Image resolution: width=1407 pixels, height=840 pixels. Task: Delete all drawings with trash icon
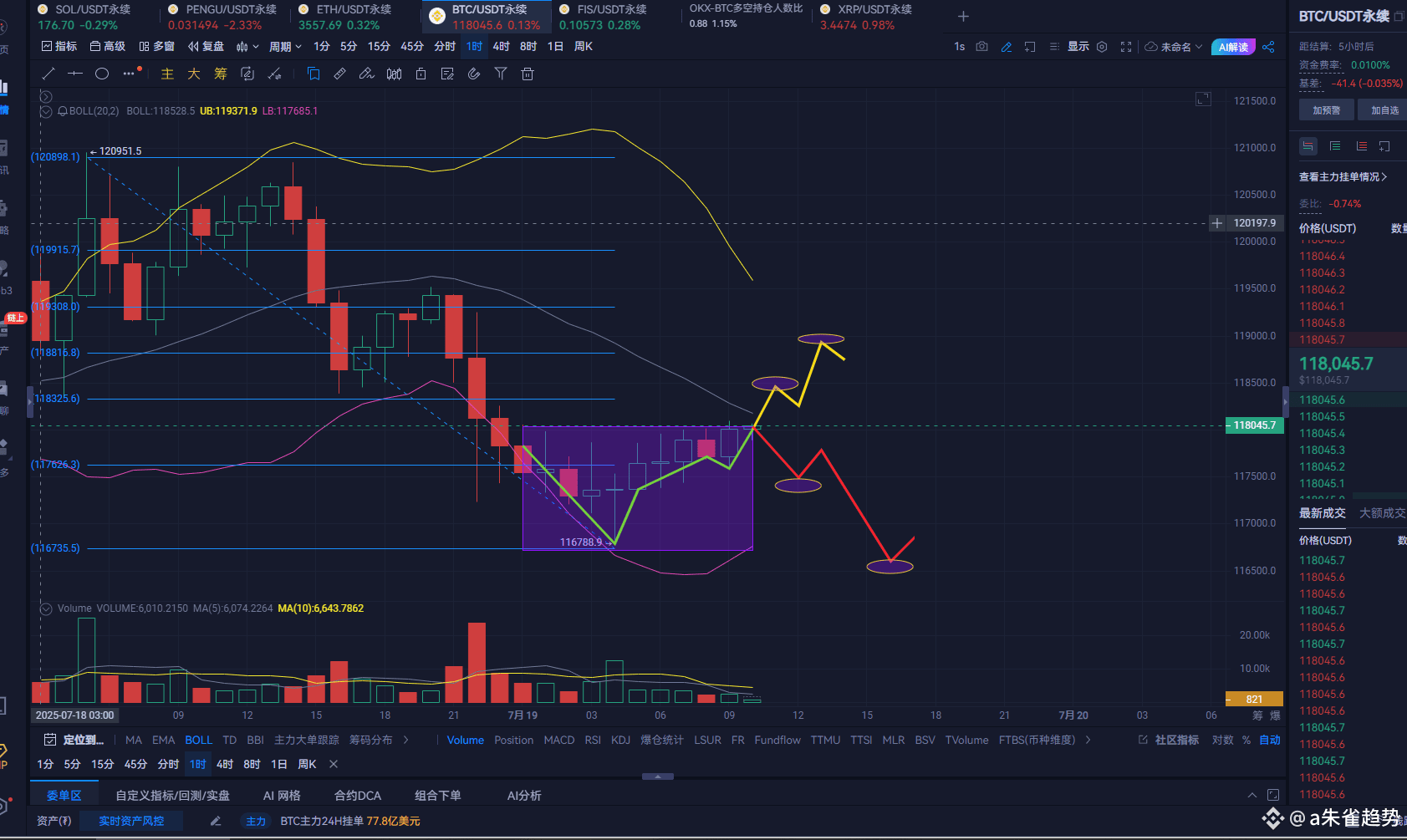[528, 74]
